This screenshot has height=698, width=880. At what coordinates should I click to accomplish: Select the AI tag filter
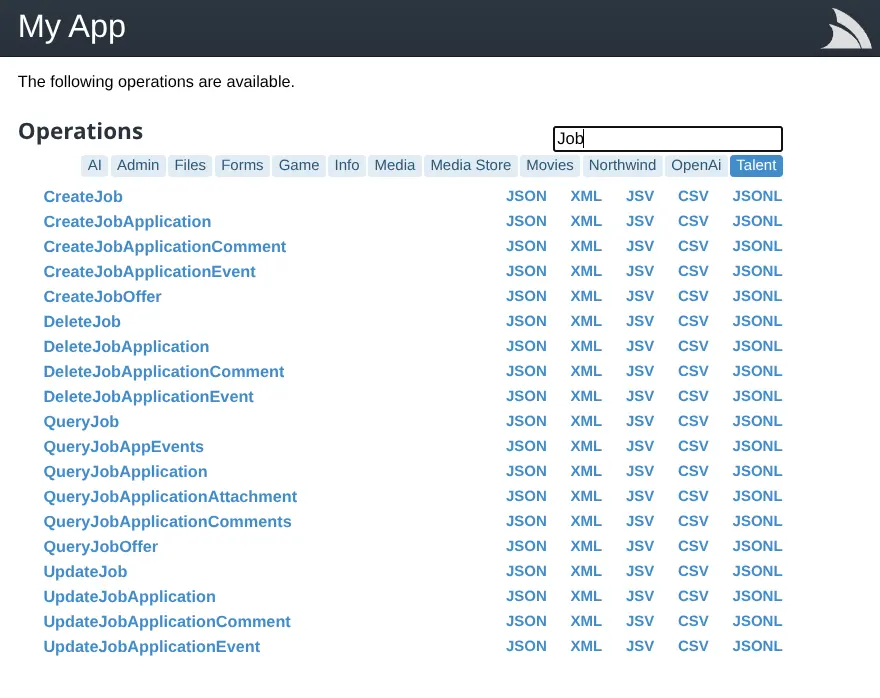point(94,166)
